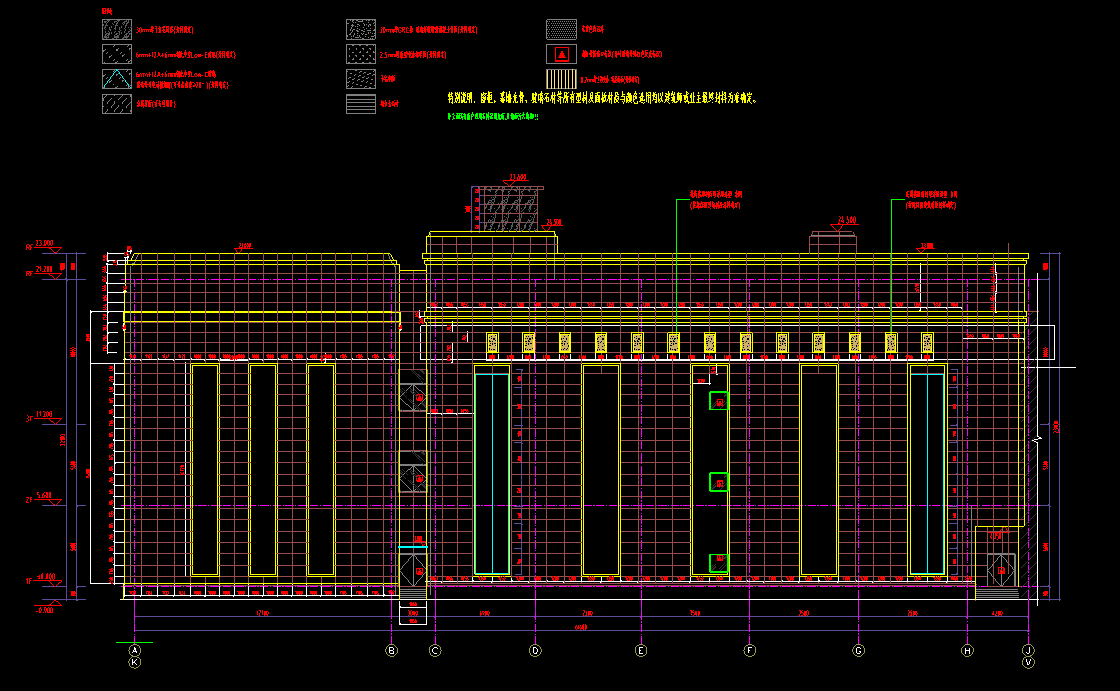Click the 3F elevation marker at 14.200
Screen dimensions: 1120x691
(x=46, y=415)
